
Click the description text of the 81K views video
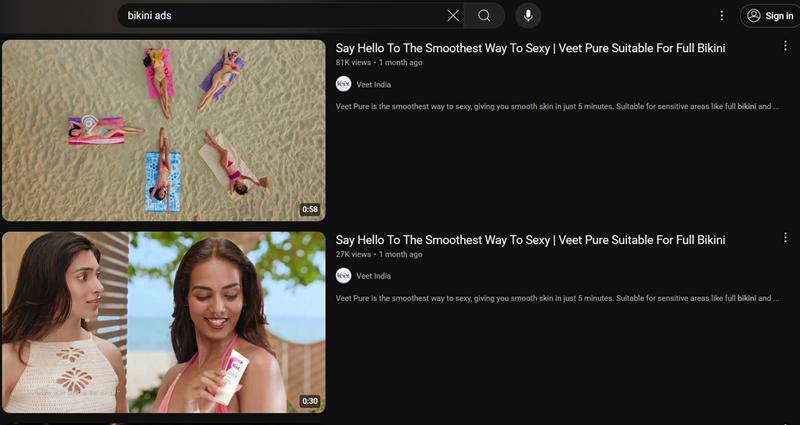(557, 107)
